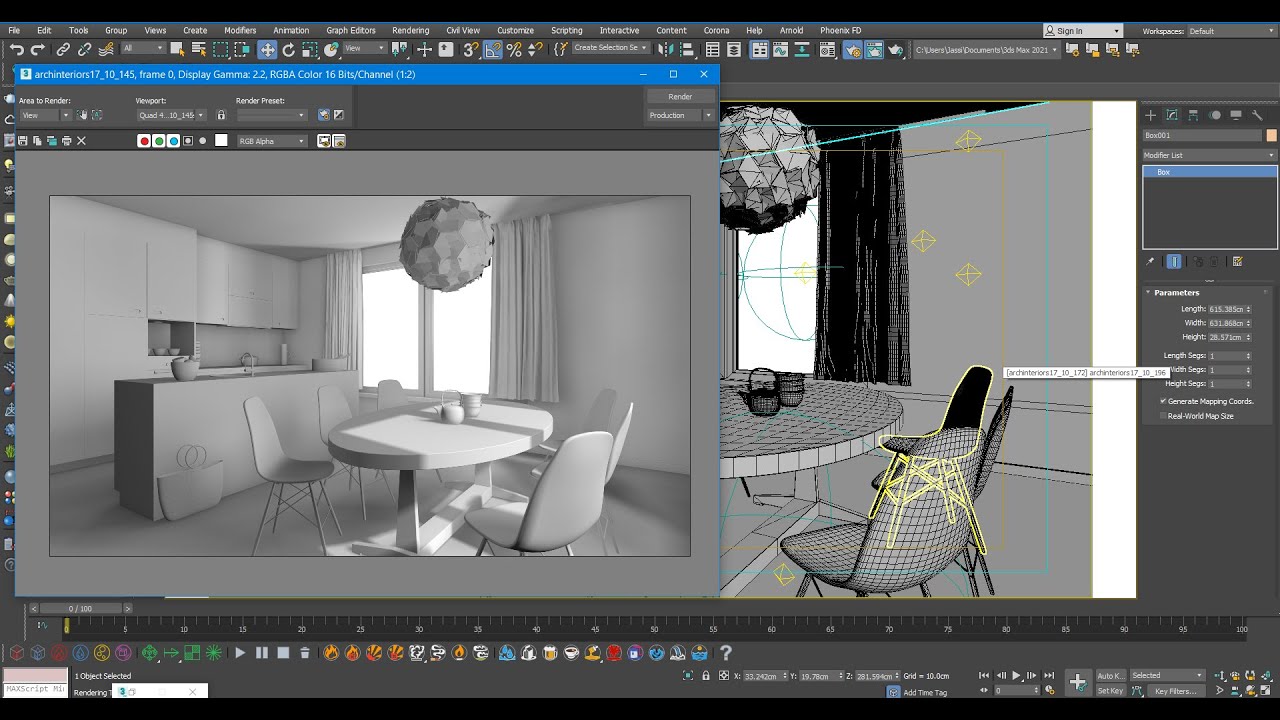Open the Display panel icon
The width and height of the screenshot is (1280, 720).
click(1236, 116)
